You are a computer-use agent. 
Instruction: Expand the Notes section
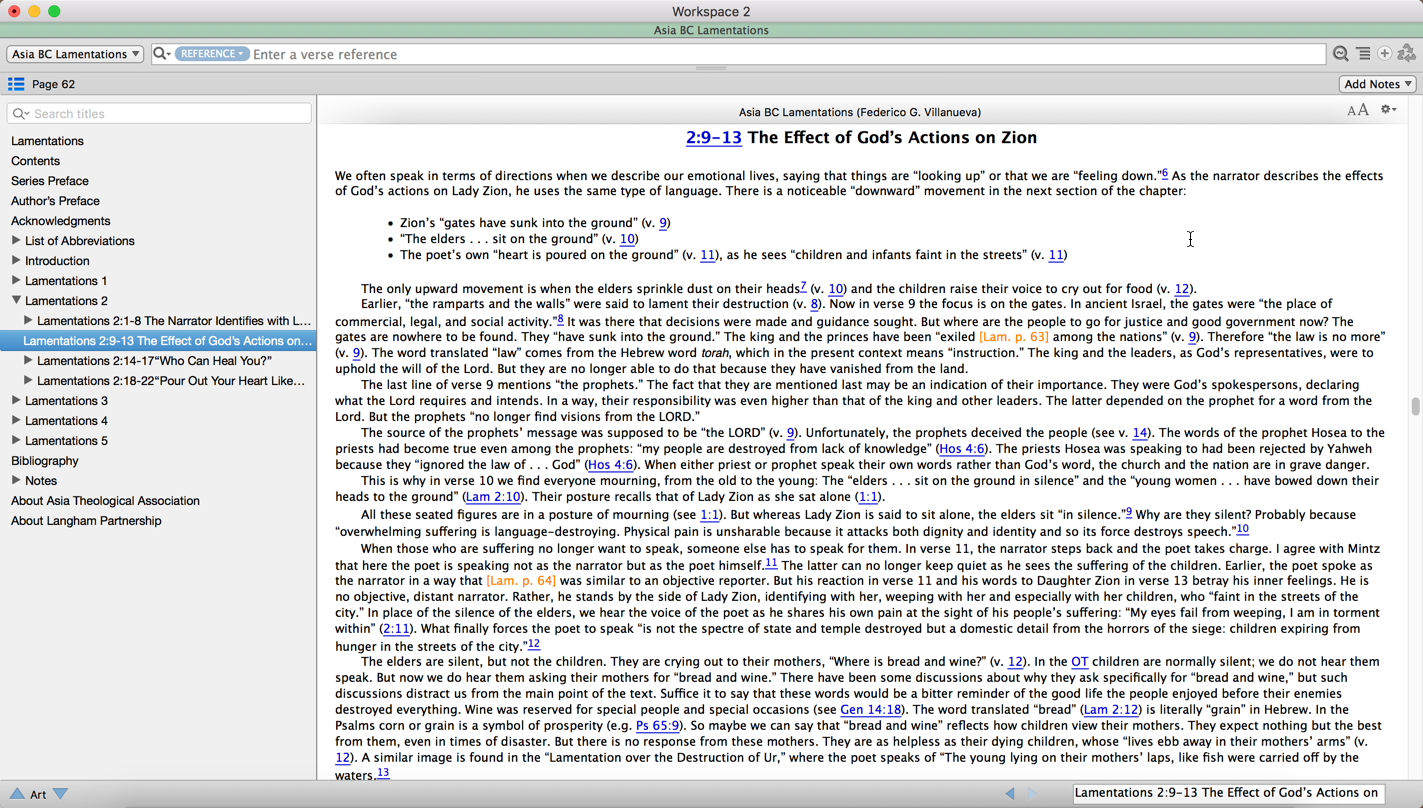[x=16, y=480]
